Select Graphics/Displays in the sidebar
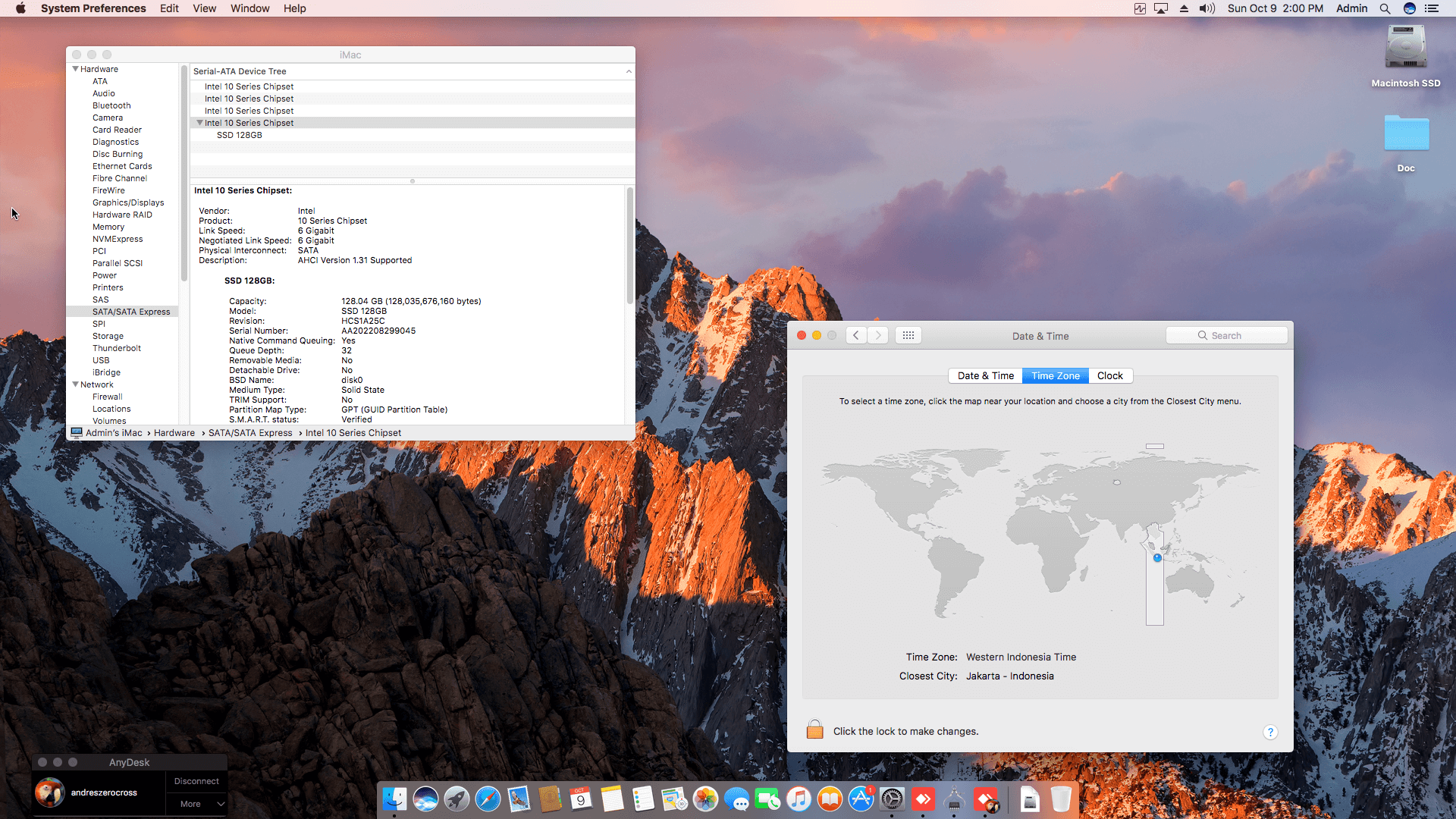 pyautogui.click(x=128, y=202)
